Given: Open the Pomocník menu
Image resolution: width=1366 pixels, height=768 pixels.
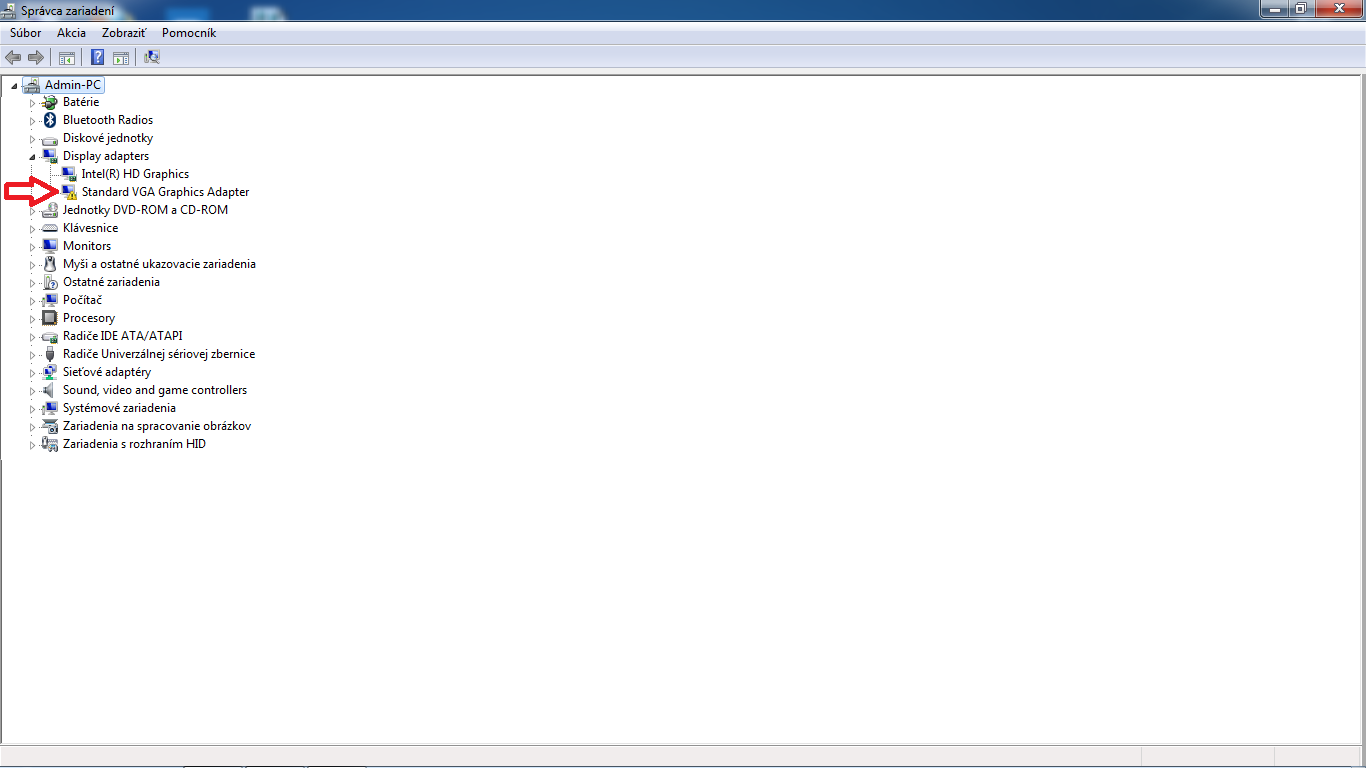Looking at the screenshot, I should click(x=189, y=33).
